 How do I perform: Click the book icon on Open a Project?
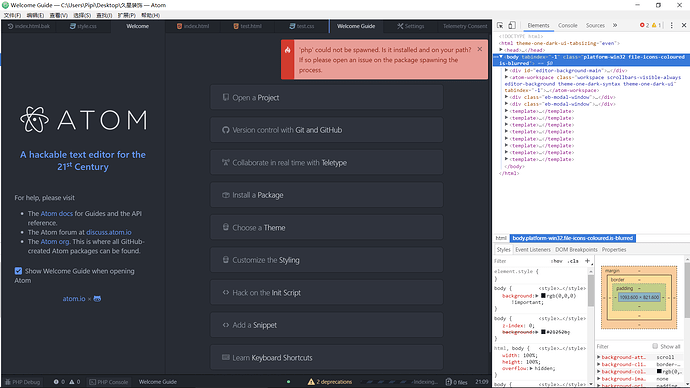(226, 97)
